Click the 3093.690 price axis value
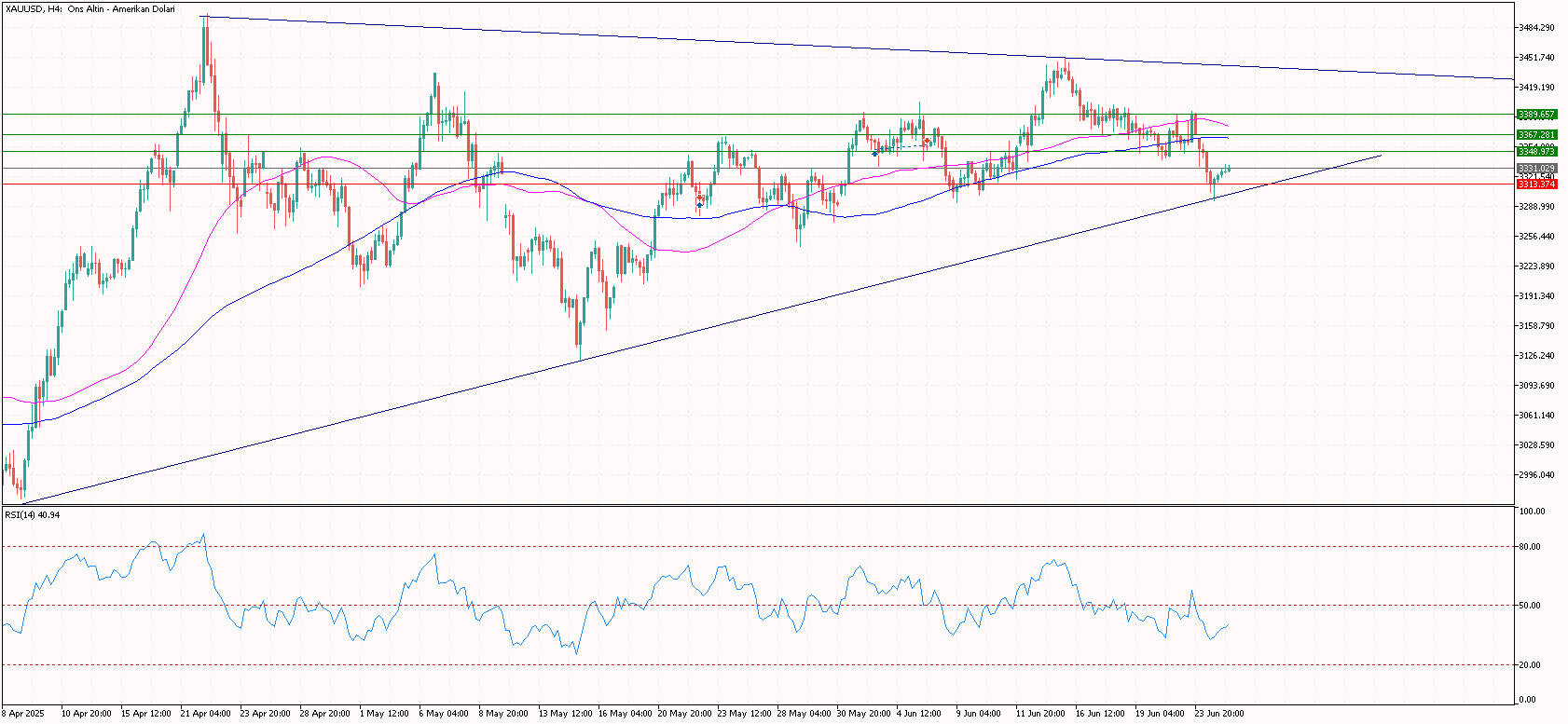The image size is (1568, 724). 1536,386
